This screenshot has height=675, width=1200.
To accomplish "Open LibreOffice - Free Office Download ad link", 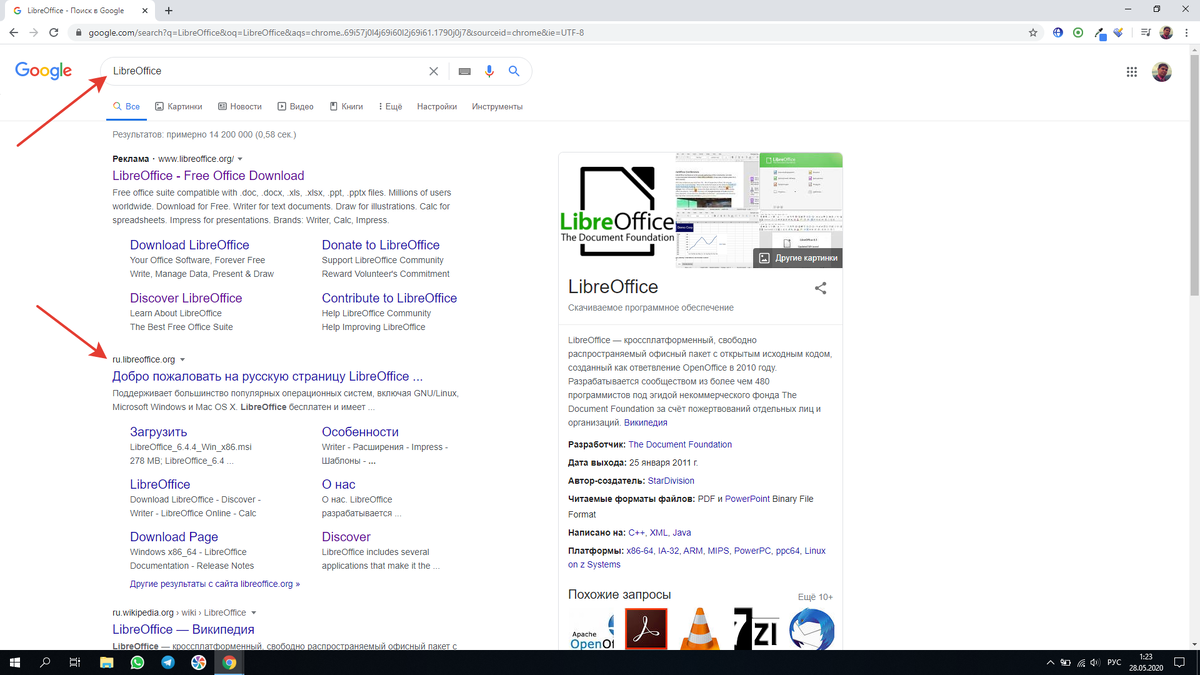I will [x=208, y=176].
